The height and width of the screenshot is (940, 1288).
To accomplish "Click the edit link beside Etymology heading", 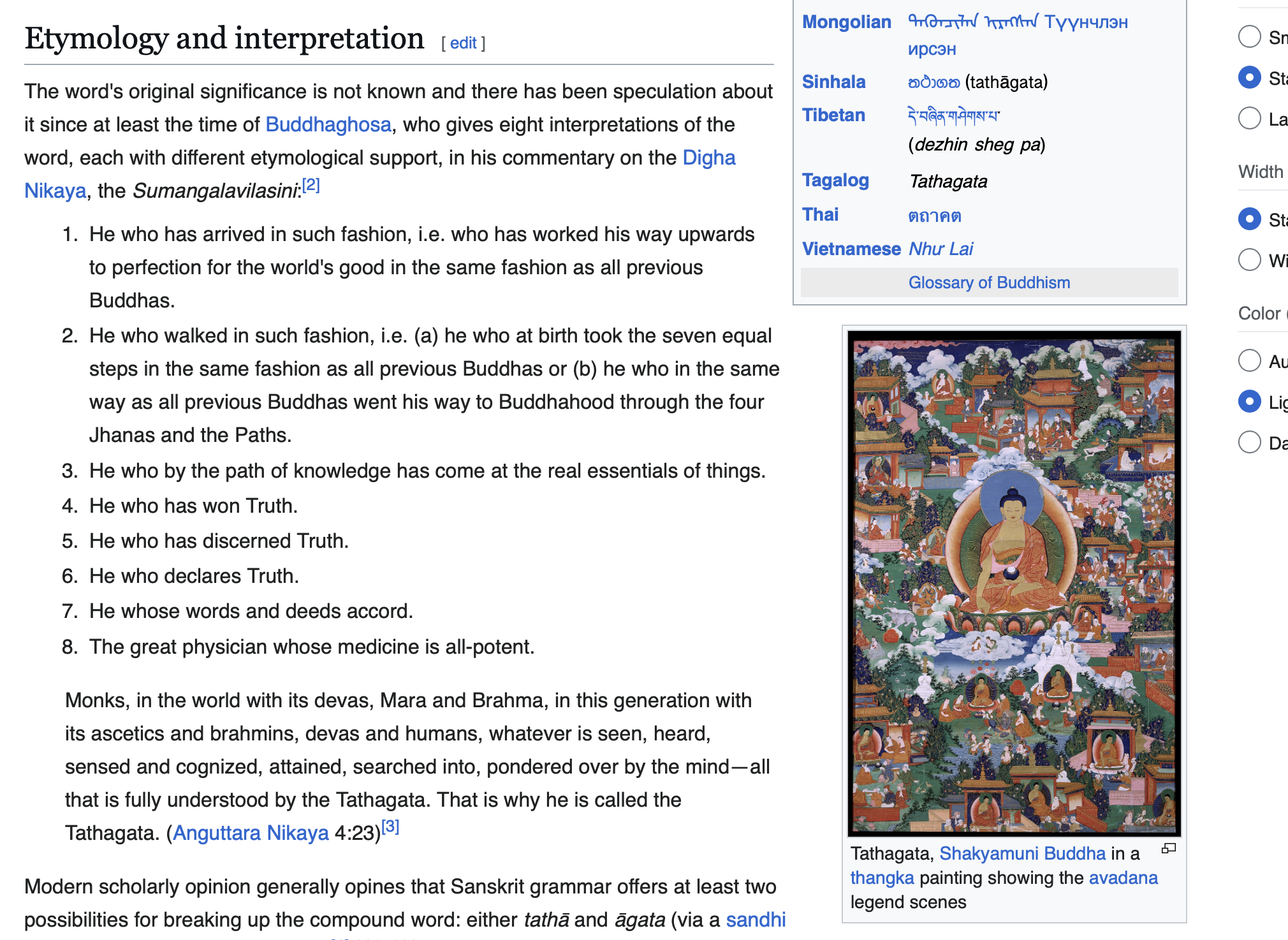I will (463, 43).
